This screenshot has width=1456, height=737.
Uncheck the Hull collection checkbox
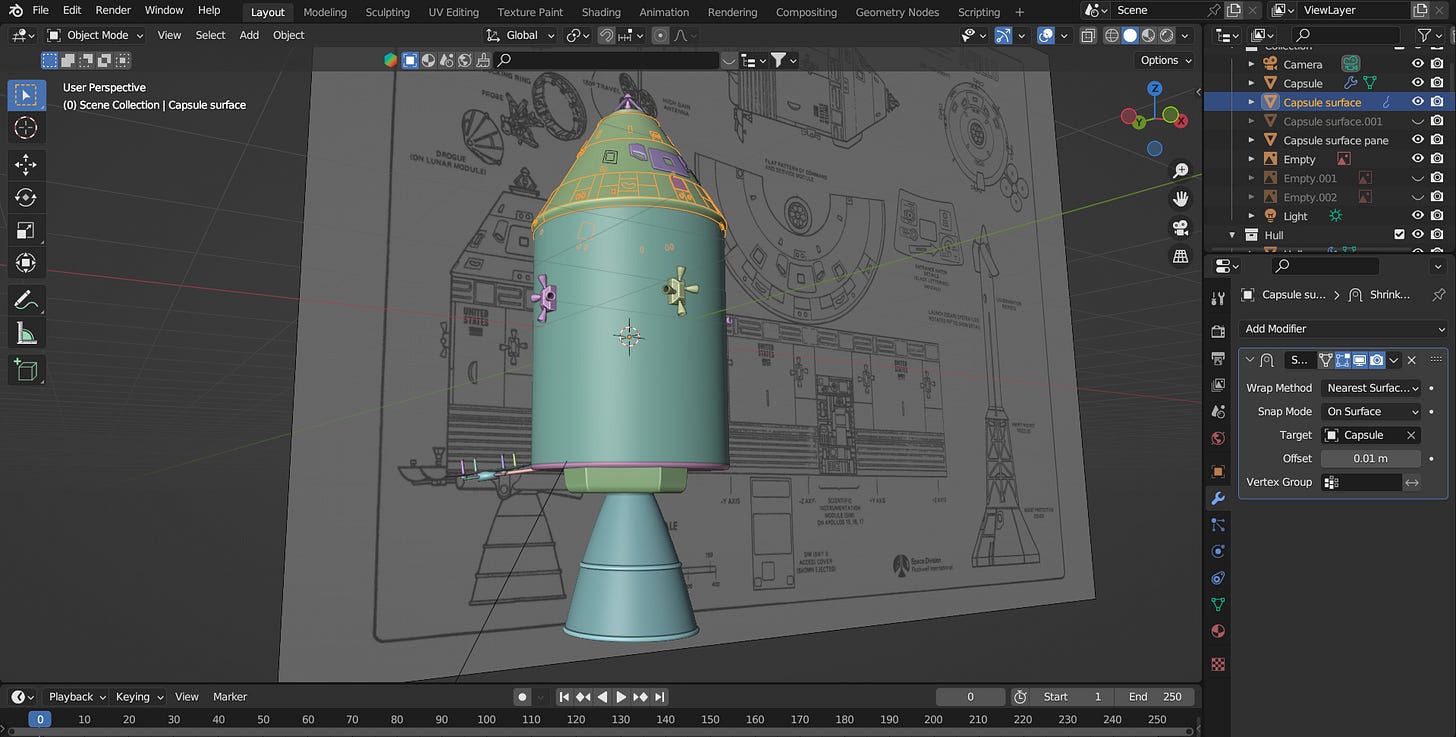coord(1399,235)
